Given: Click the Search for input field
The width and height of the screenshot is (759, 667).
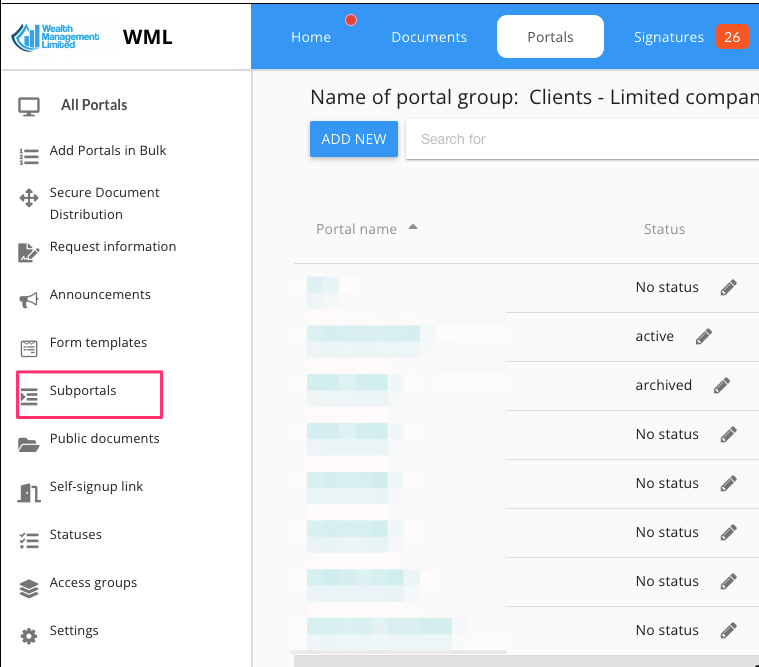Looking at the screenshot, I should point(580,139).
